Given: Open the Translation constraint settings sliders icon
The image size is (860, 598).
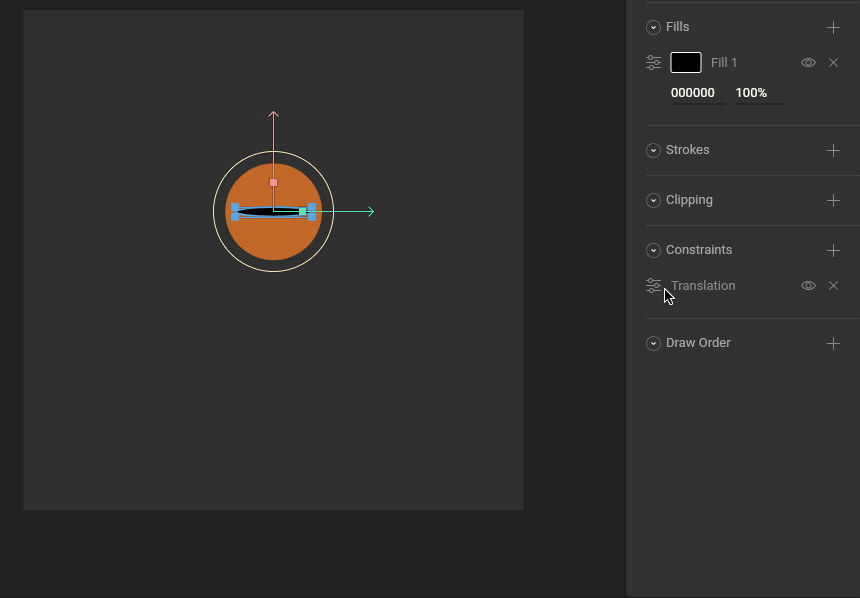Looking at the screenshot, I should click(x=653, y=286).
